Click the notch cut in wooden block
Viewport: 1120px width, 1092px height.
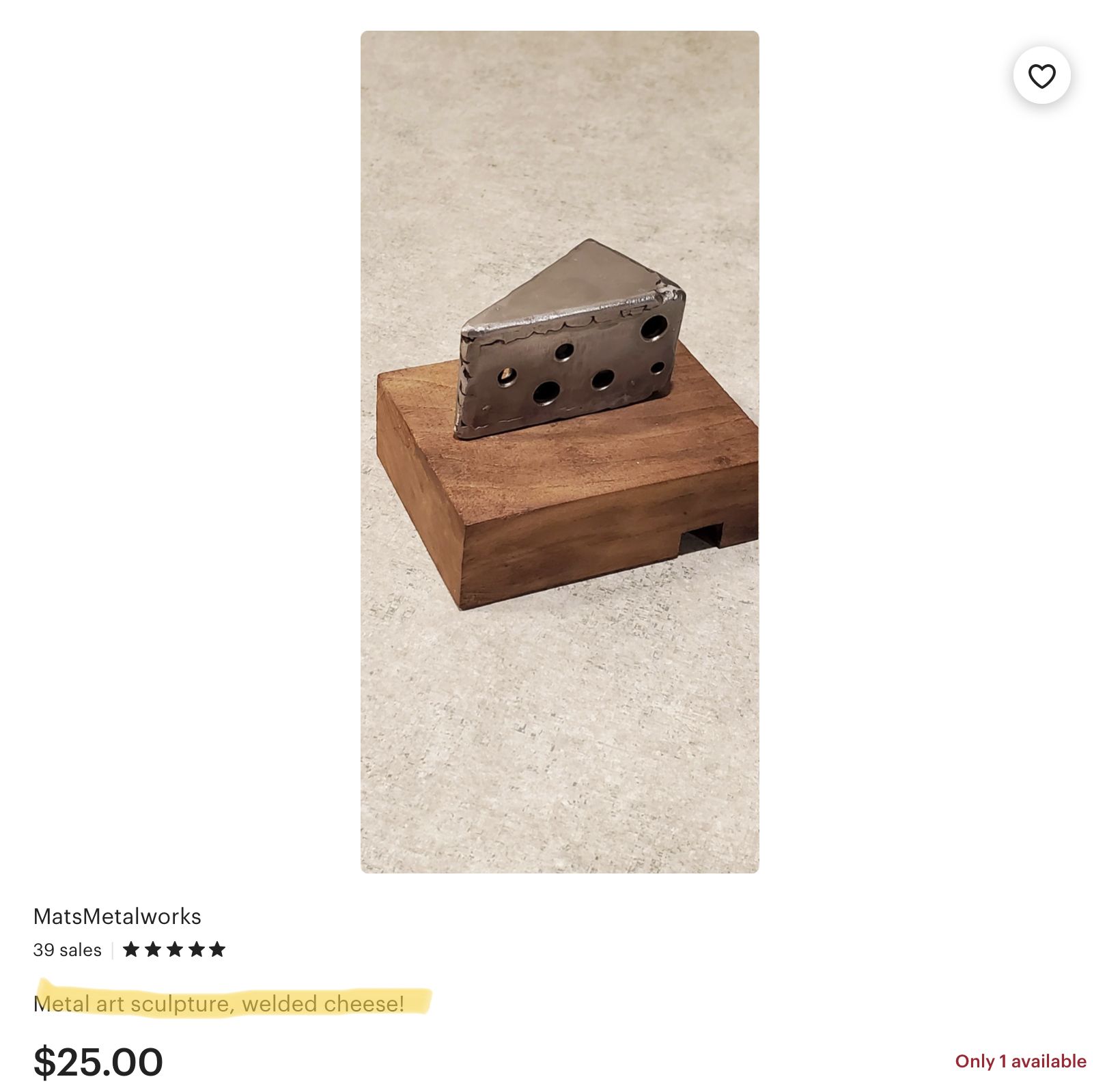pos(701,538)
